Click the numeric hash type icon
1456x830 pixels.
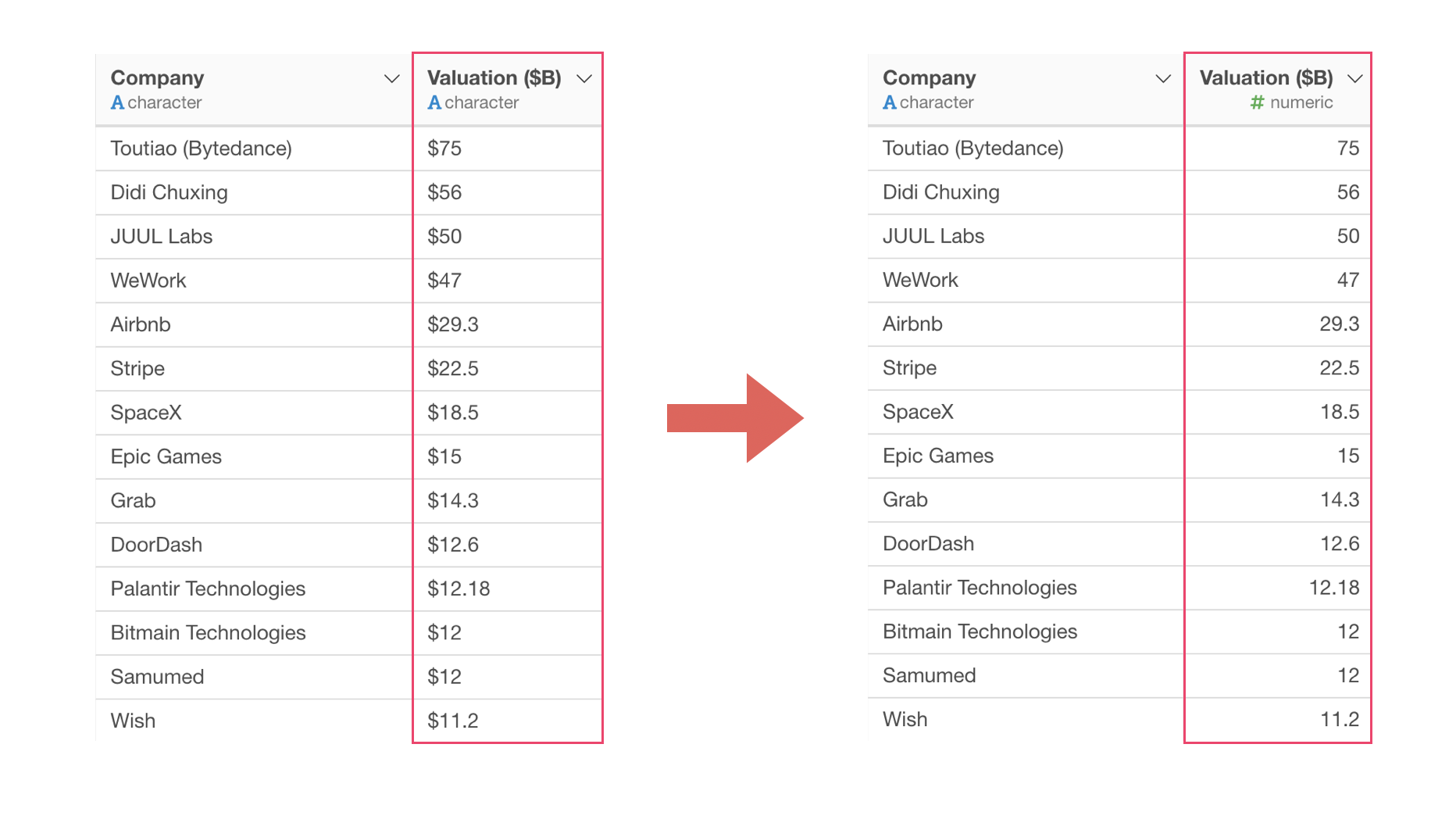point(1257,102)
